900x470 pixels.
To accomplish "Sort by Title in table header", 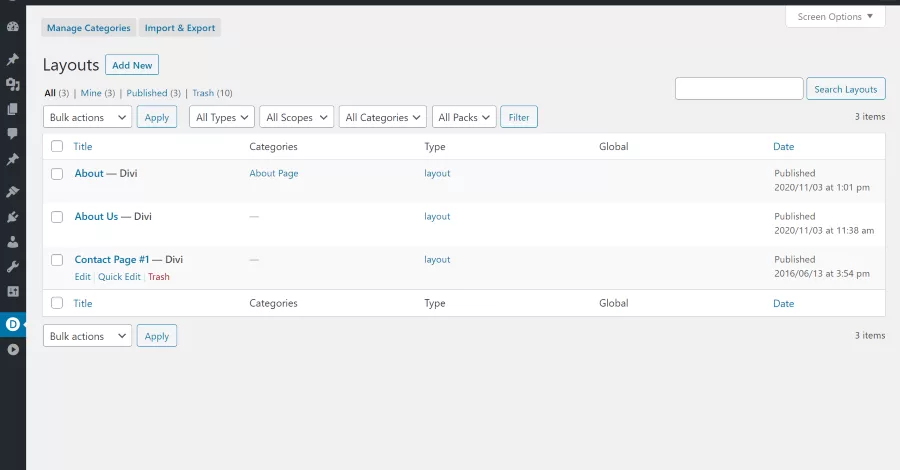I will [x=83, y=146].
